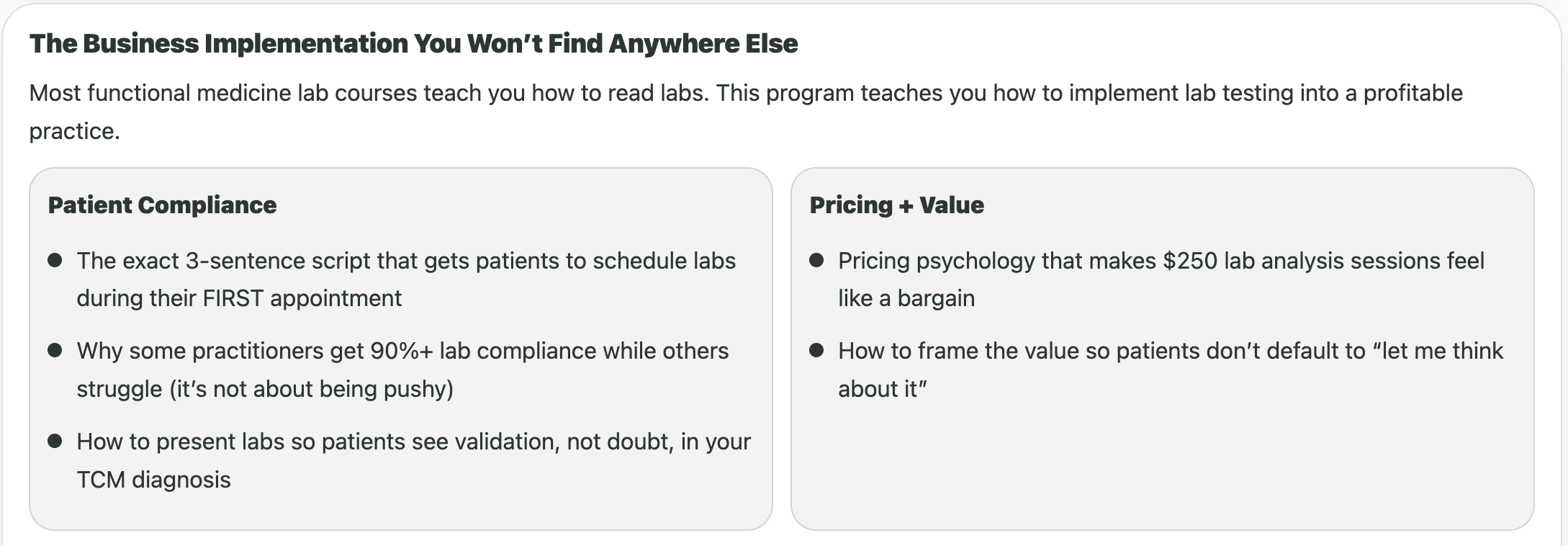
Task: Click the "not about being pushy" parenthetical
Action: [311, 389]
